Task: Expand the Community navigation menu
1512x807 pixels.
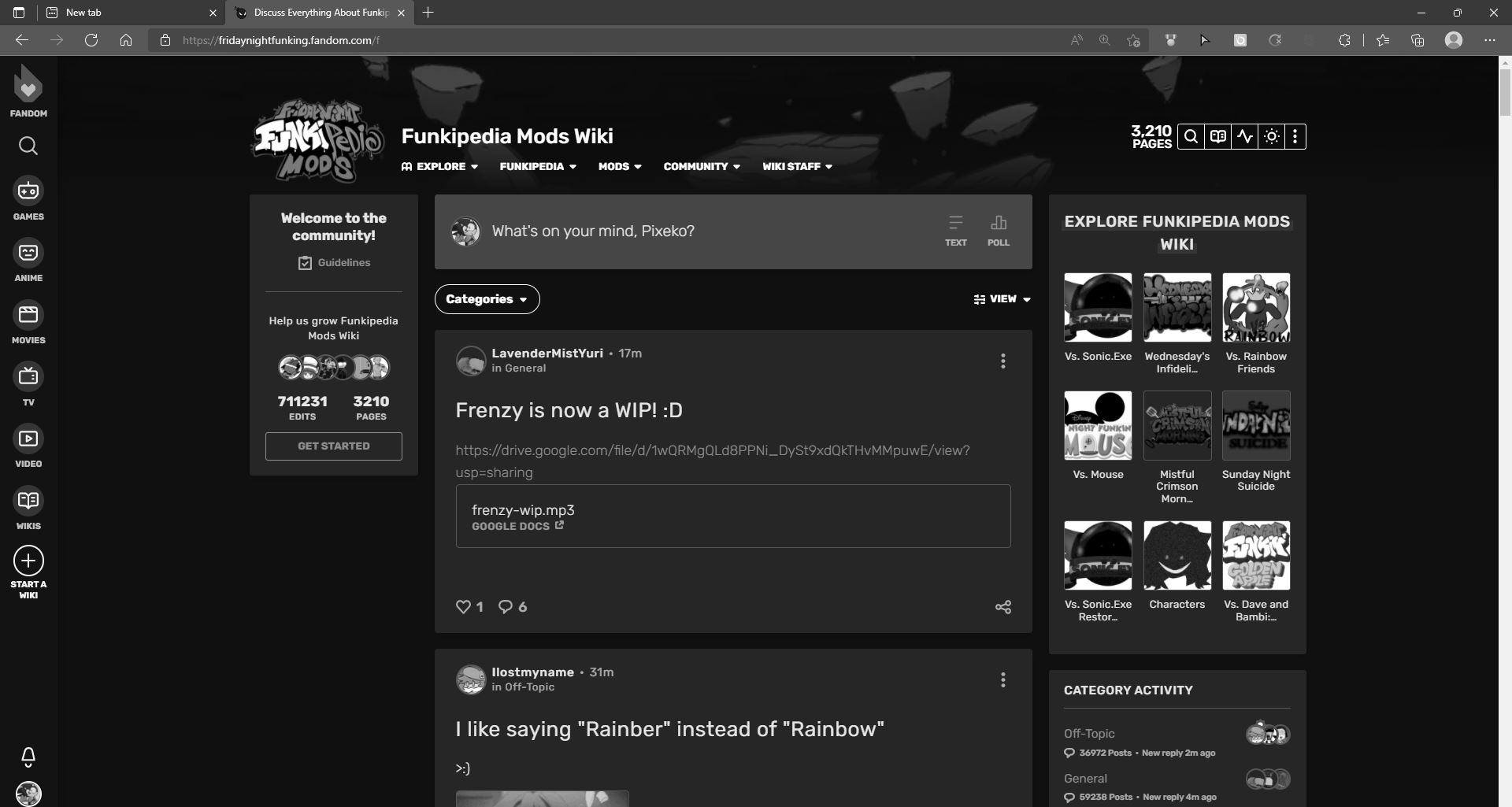Action: [702, 166]
